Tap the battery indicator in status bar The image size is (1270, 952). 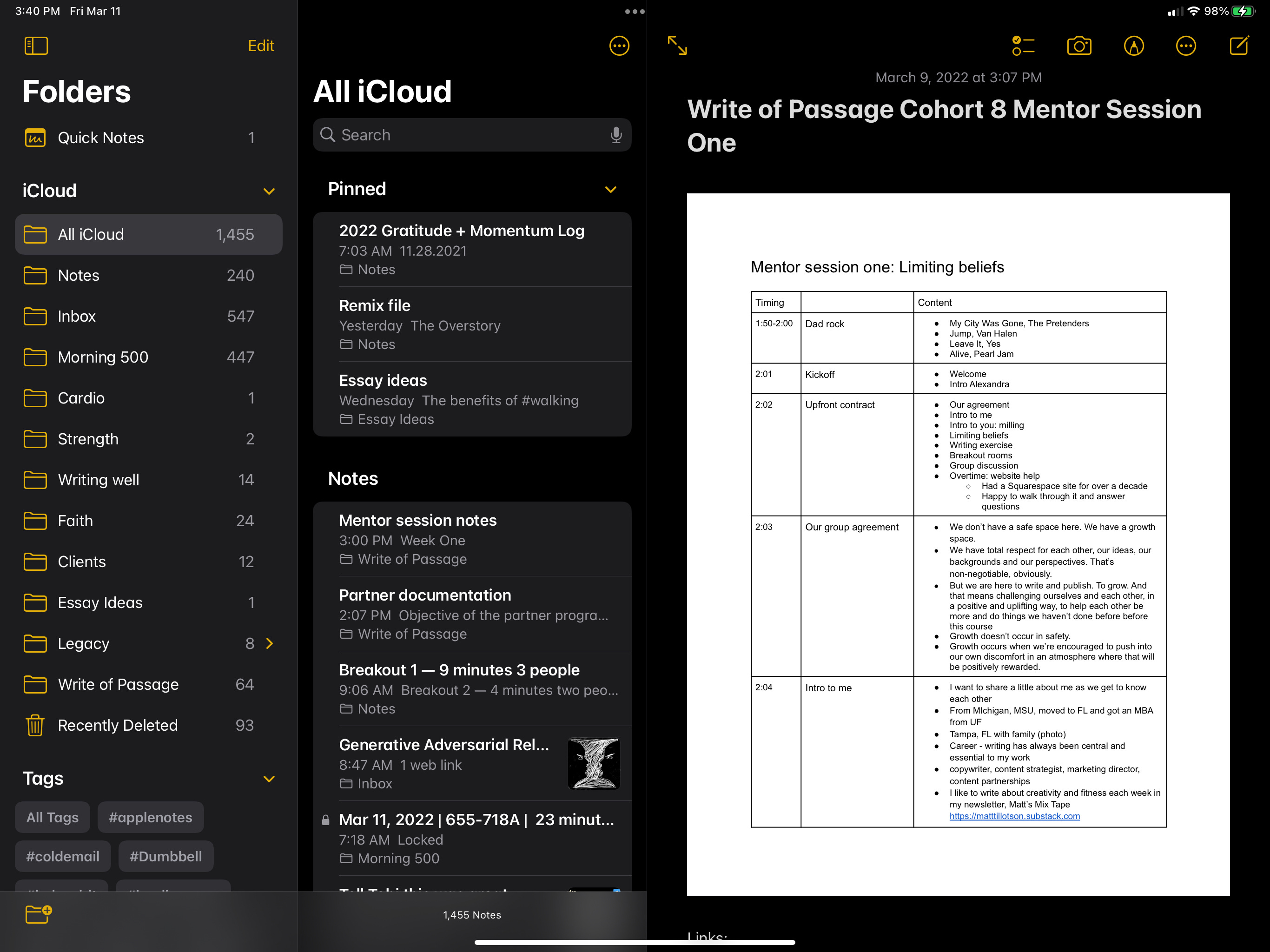pyautogui.click(x=1244, y=12)
